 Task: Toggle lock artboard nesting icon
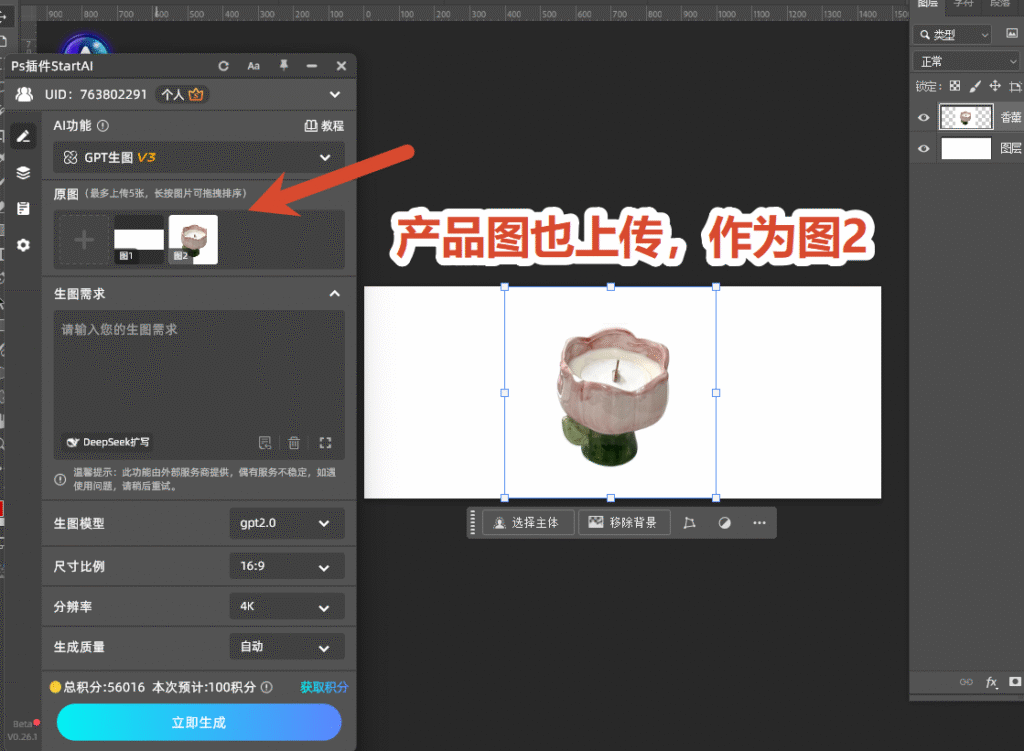tap(1015, 86)
